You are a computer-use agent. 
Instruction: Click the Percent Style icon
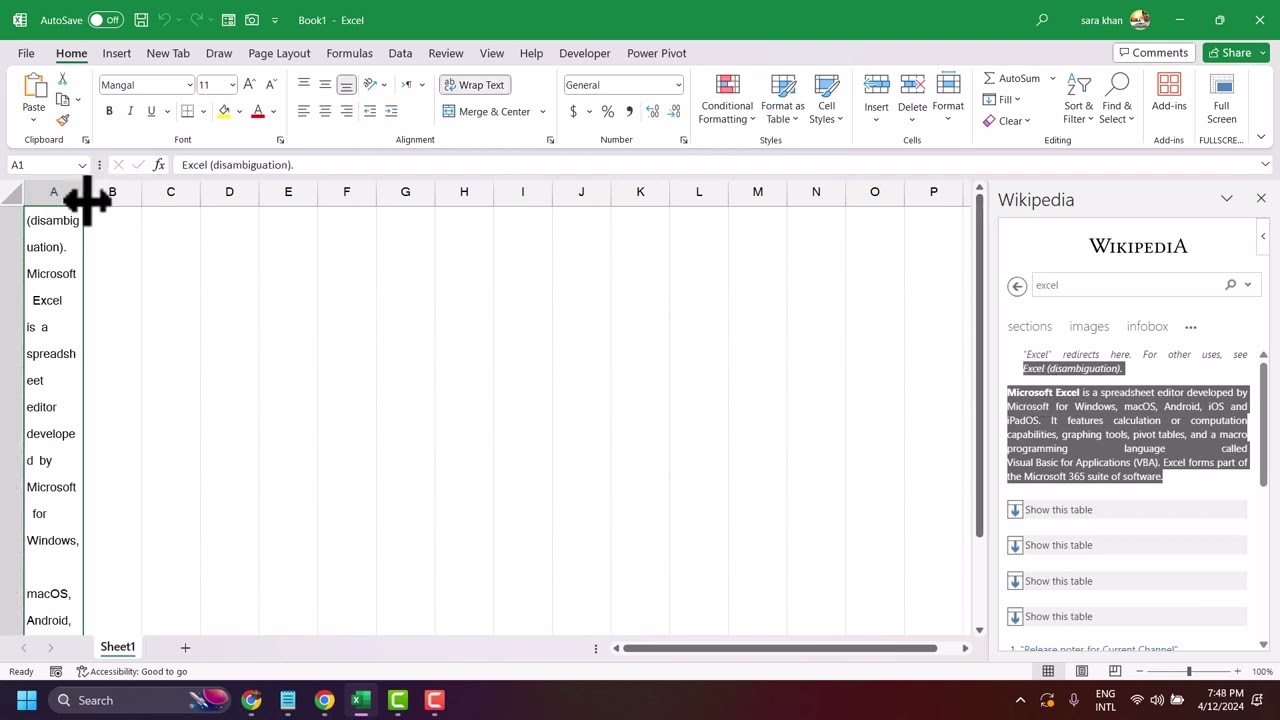click(608, 111)
